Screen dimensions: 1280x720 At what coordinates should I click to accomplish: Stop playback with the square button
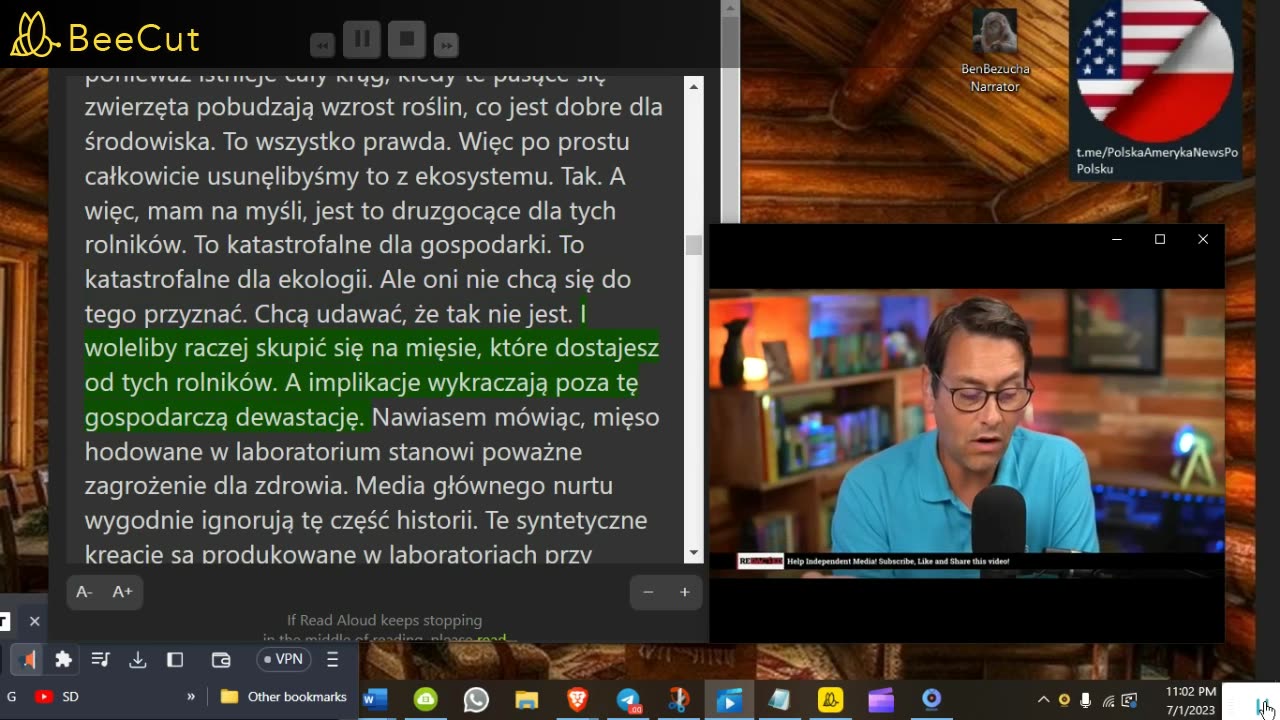coord(407,39)
